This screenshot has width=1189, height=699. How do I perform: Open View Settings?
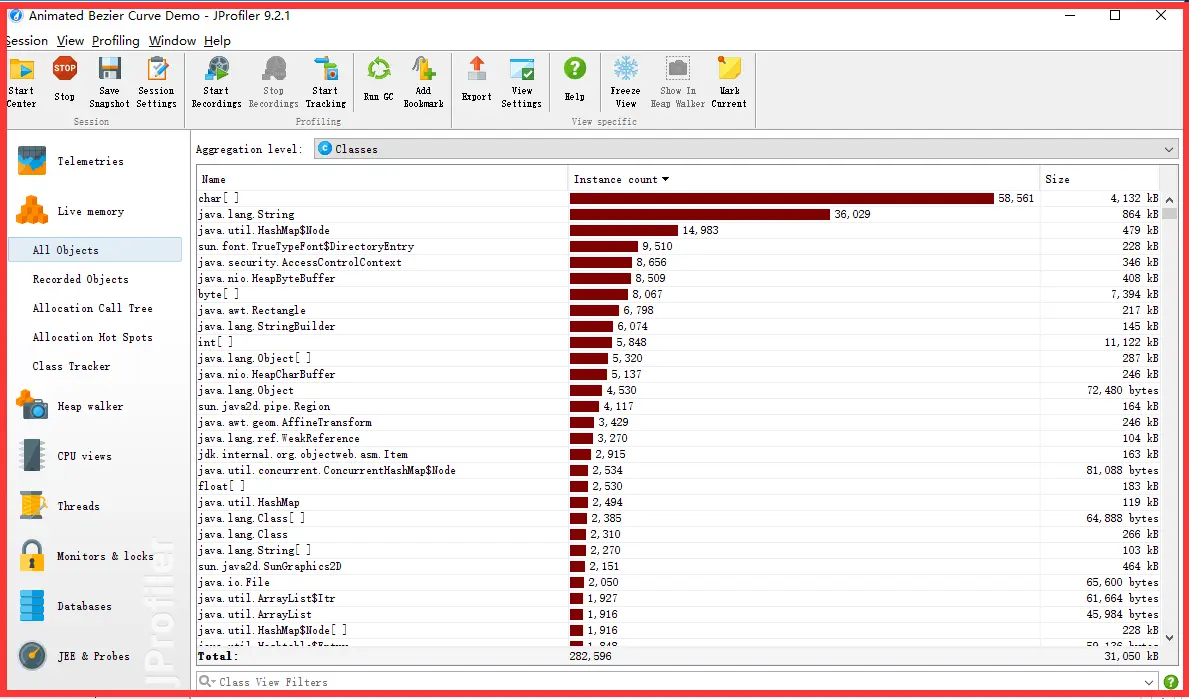click(x=522, y=82)
